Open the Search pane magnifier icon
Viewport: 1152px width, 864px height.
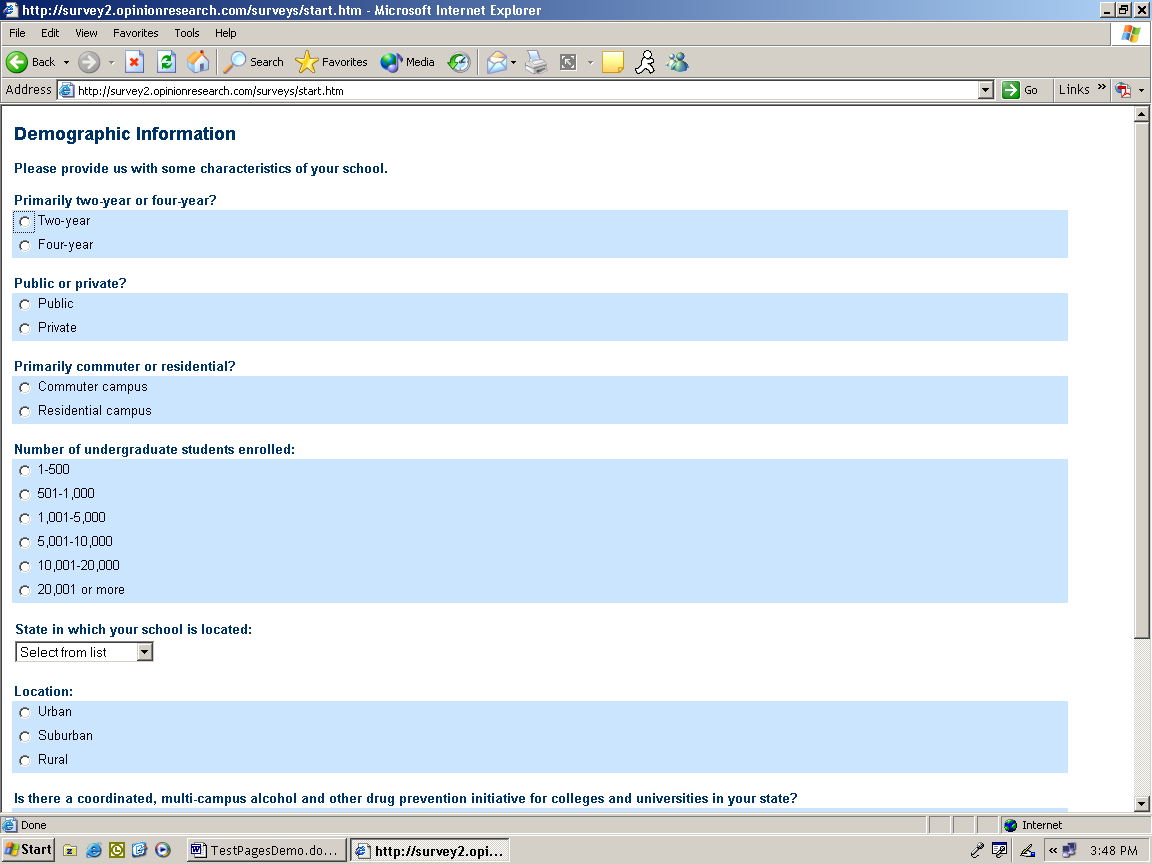[234, 62]
